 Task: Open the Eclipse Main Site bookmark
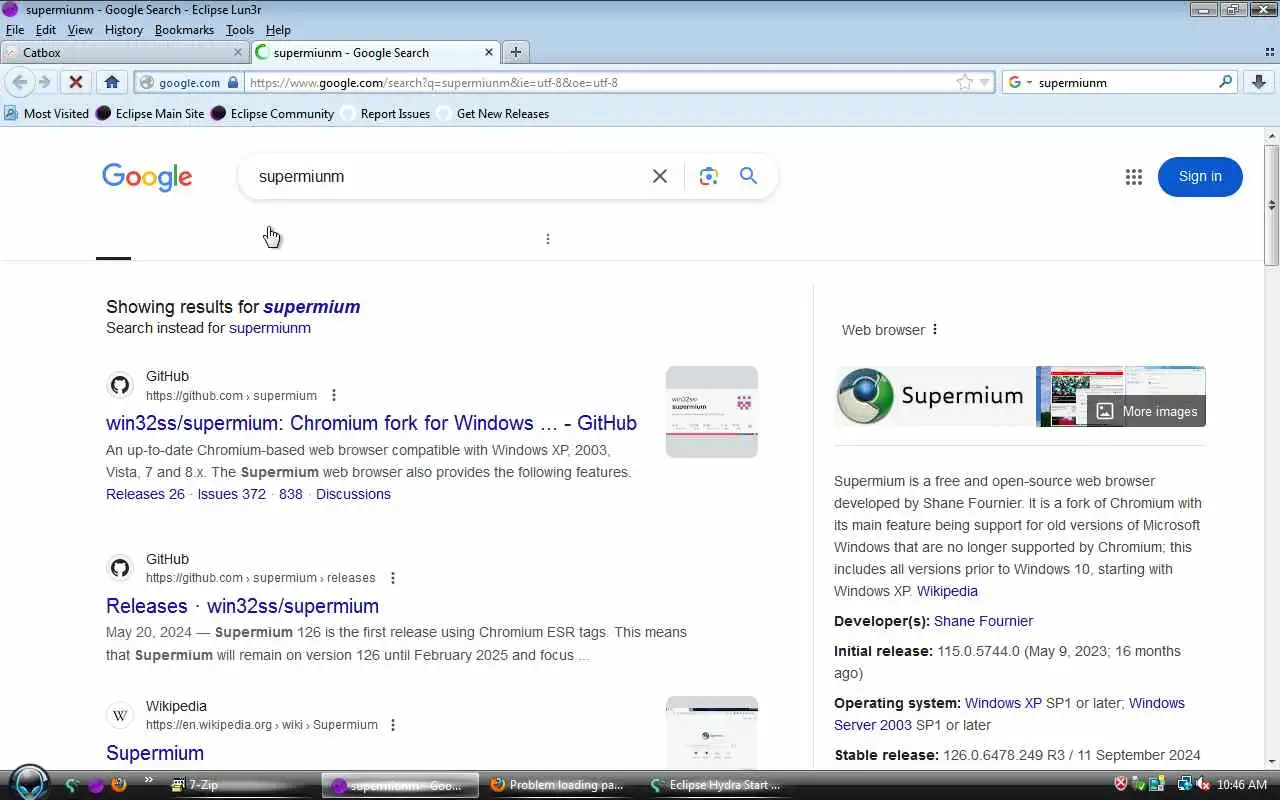coord(150,113)
